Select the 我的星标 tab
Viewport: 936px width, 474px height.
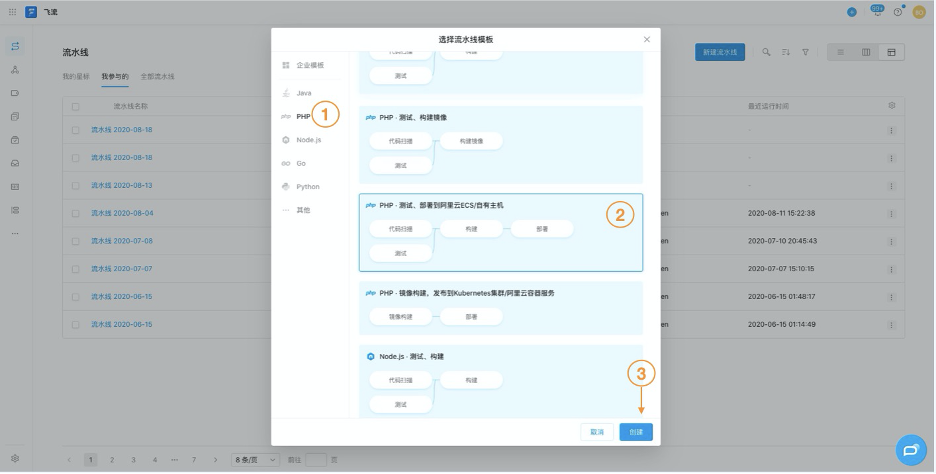click(x=76, y=76)
